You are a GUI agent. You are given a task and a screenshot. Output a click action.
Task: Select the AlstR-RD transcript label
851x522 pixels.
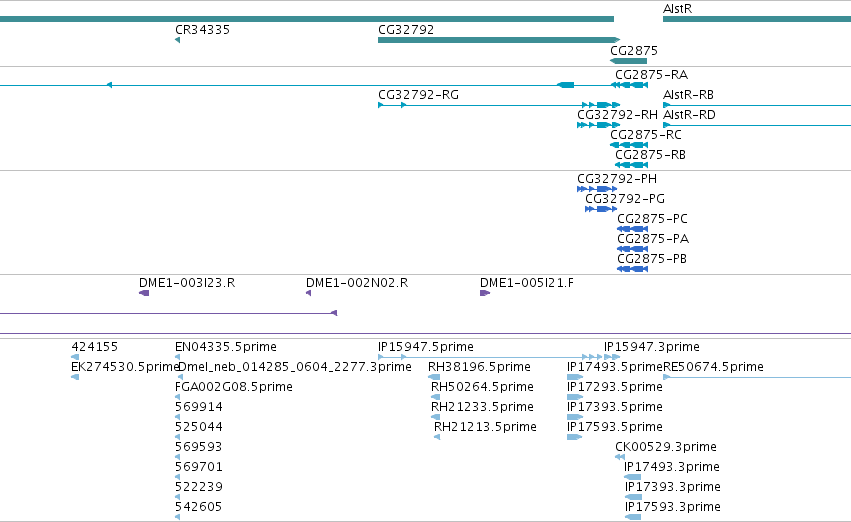click(x=689, y=115)
